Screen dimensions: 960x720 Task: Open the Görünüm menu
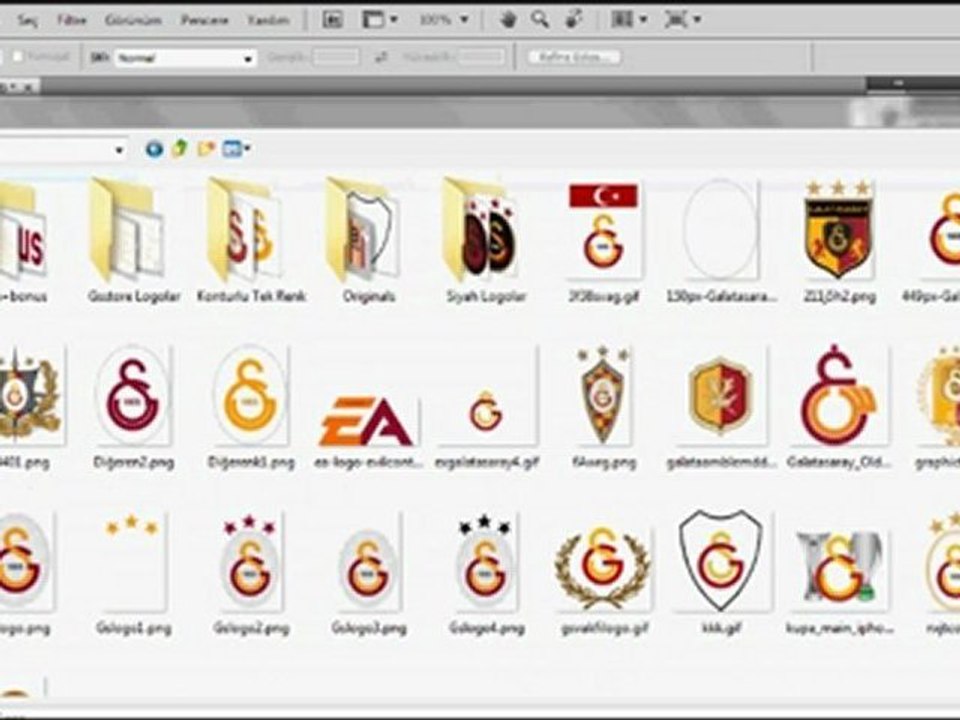[133, 21]
